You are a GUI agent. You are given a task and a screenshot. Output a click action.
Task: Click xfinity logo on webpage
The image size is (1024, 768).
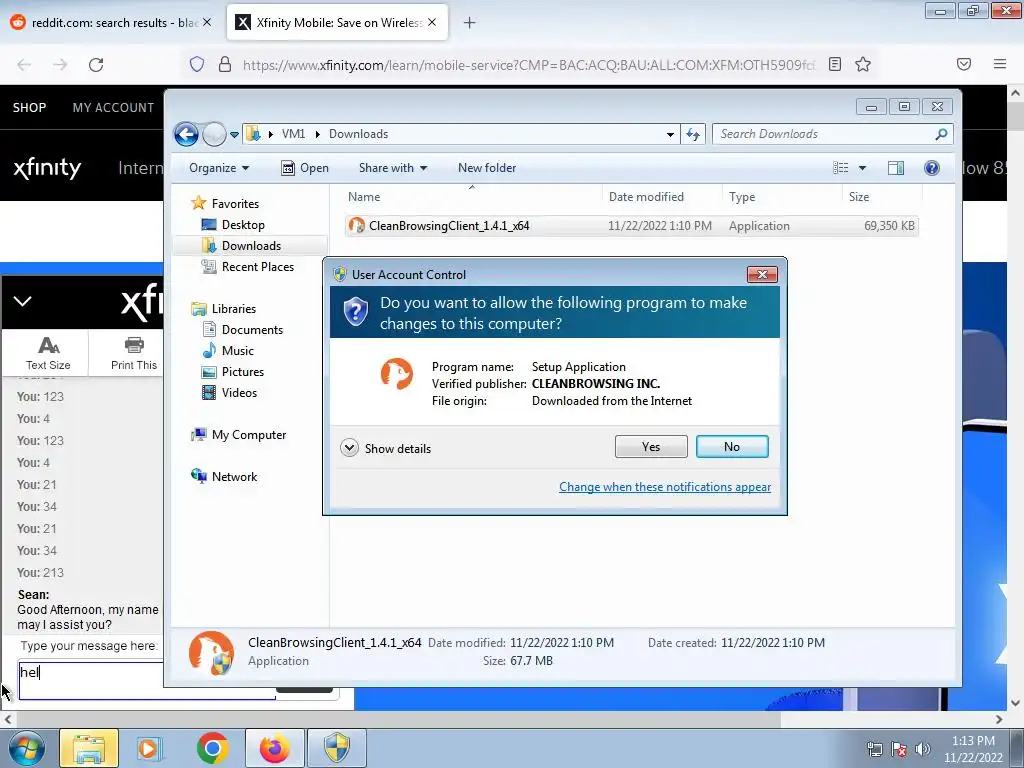(47, 168)
